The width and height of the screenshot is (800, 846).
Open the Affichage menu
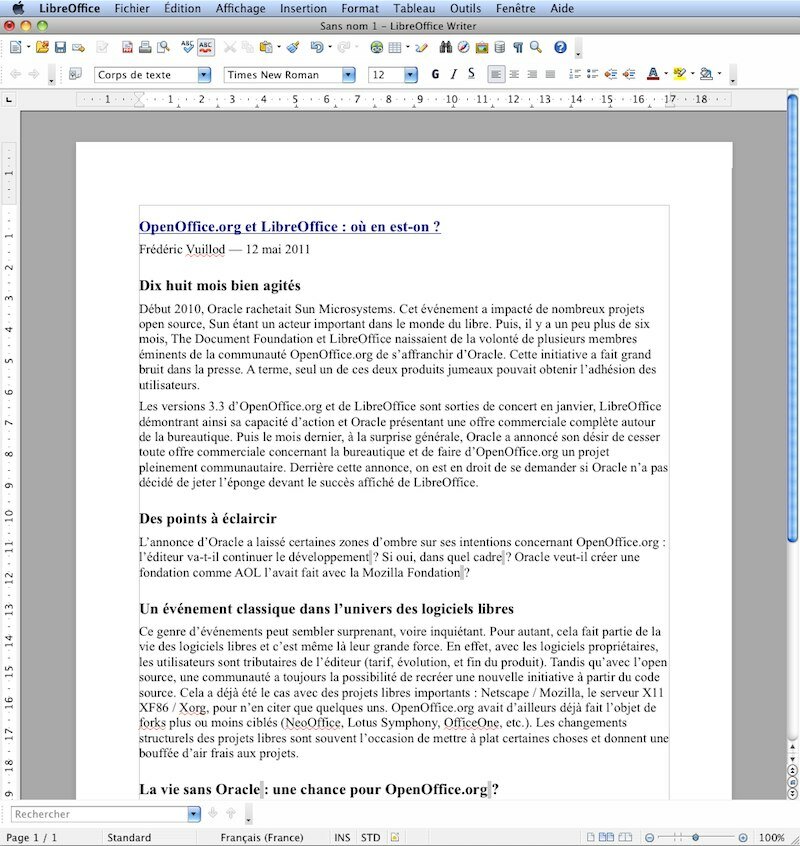[241, 8]
